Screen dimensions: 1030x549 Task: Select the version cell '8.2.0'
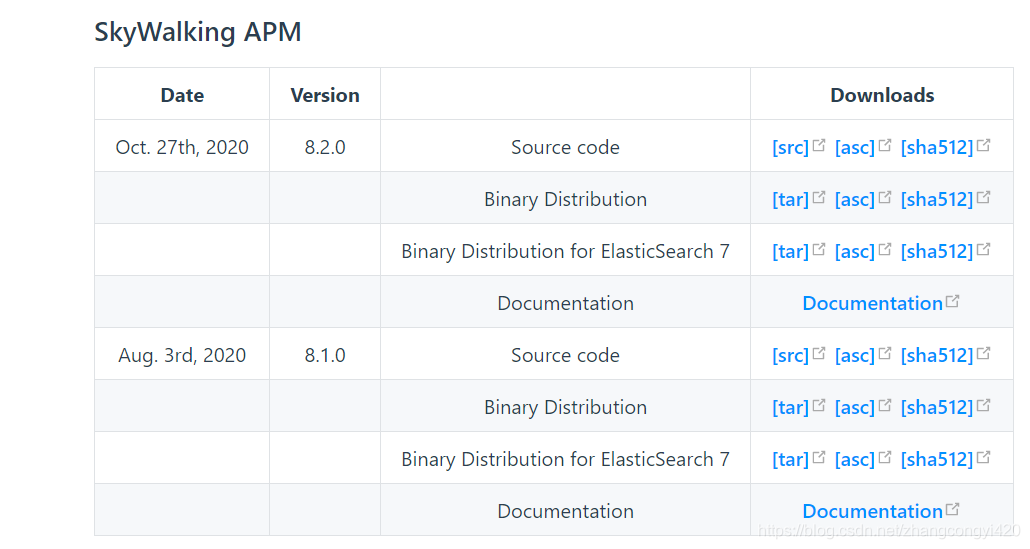click(325, 147)
